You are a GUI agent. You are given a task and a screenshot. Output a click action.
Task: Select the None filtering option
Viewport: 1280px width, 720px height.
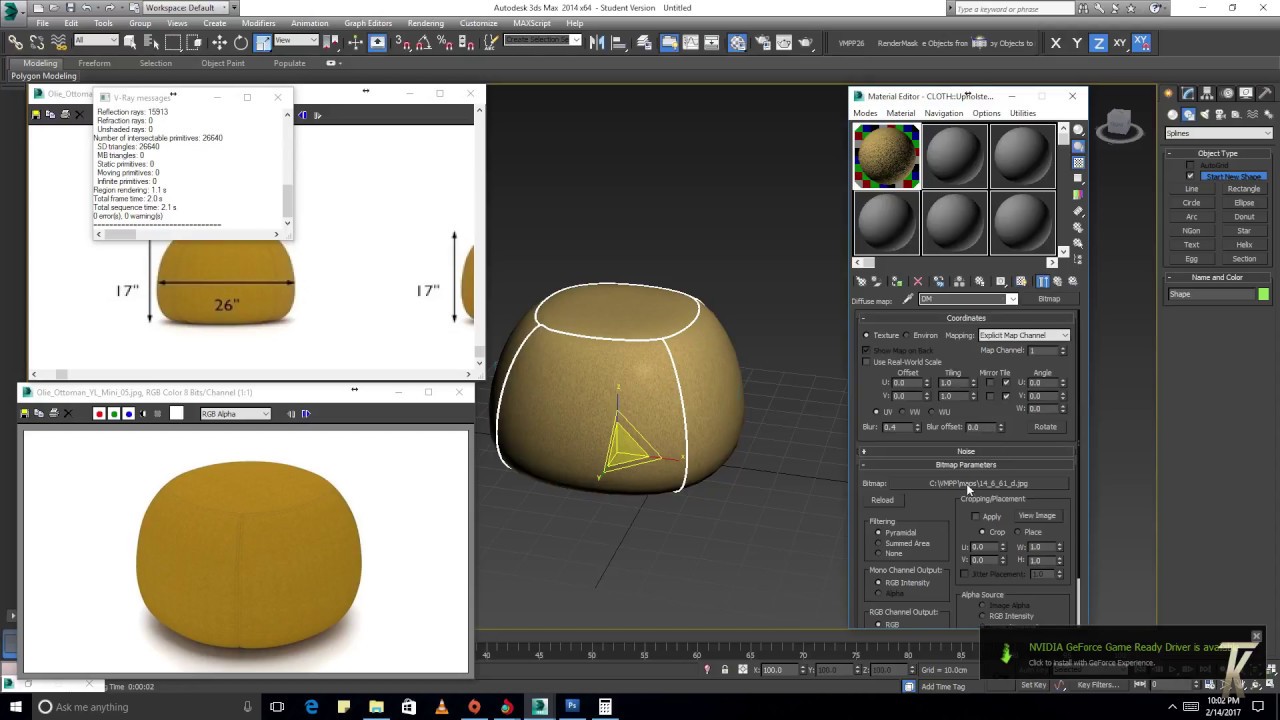pyautogui.click(x=879, y=553)
